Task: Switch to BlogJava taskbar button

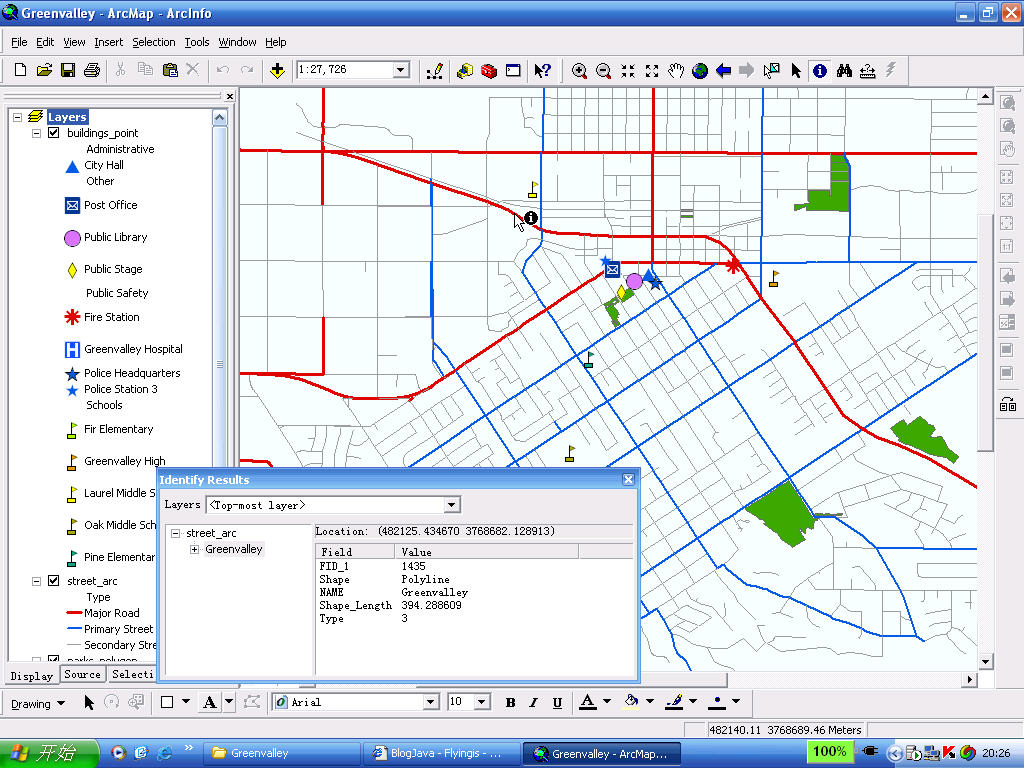Action: click(441, 754)
